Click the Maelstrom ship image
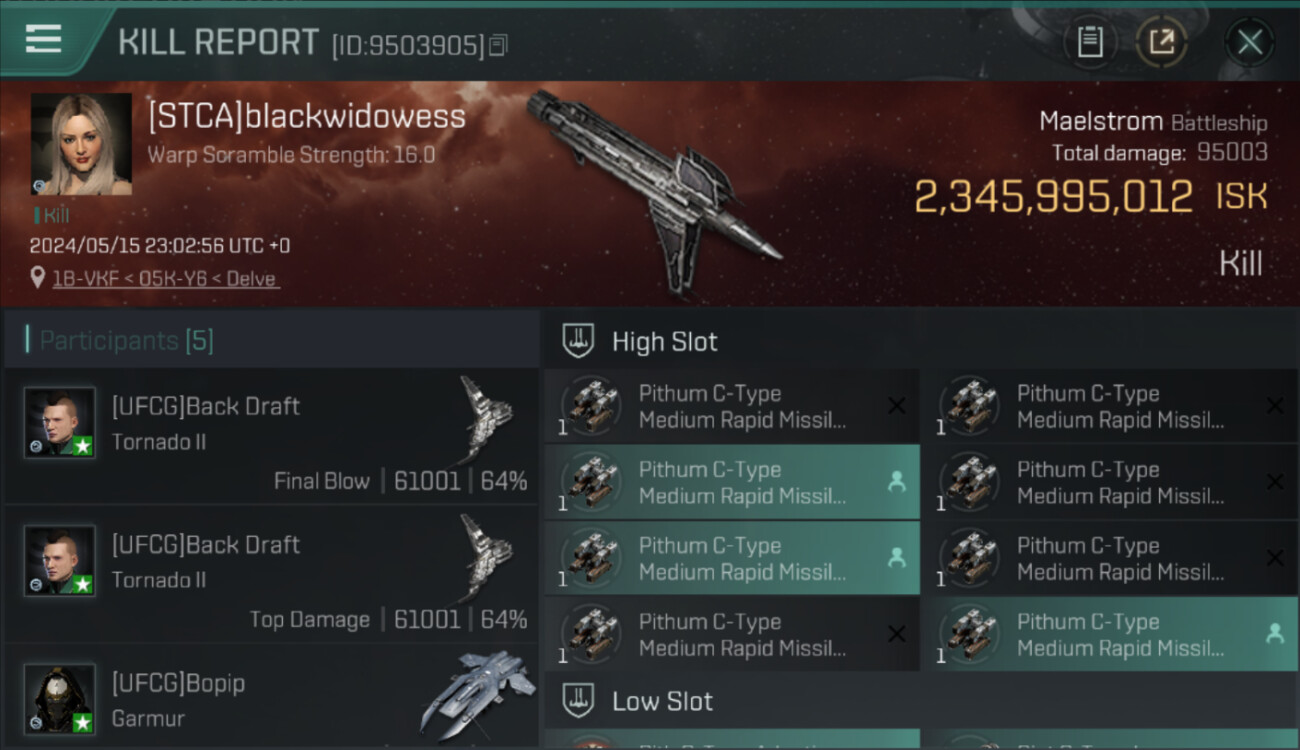The width and height of the screenshot is (1300, 750). point(655,190)
